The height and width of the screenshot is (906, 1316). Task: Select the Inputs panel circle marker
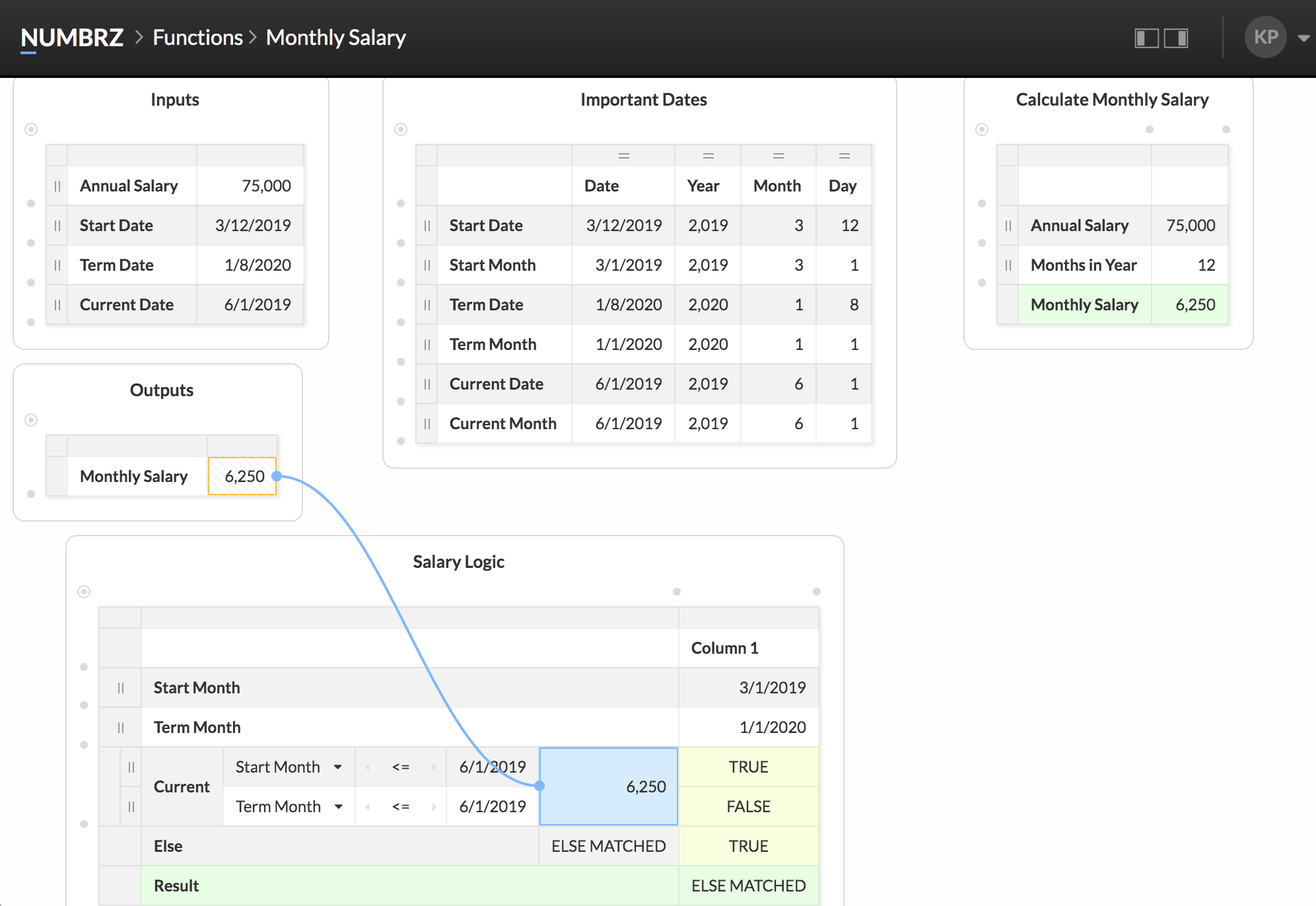tap(31, 129)
